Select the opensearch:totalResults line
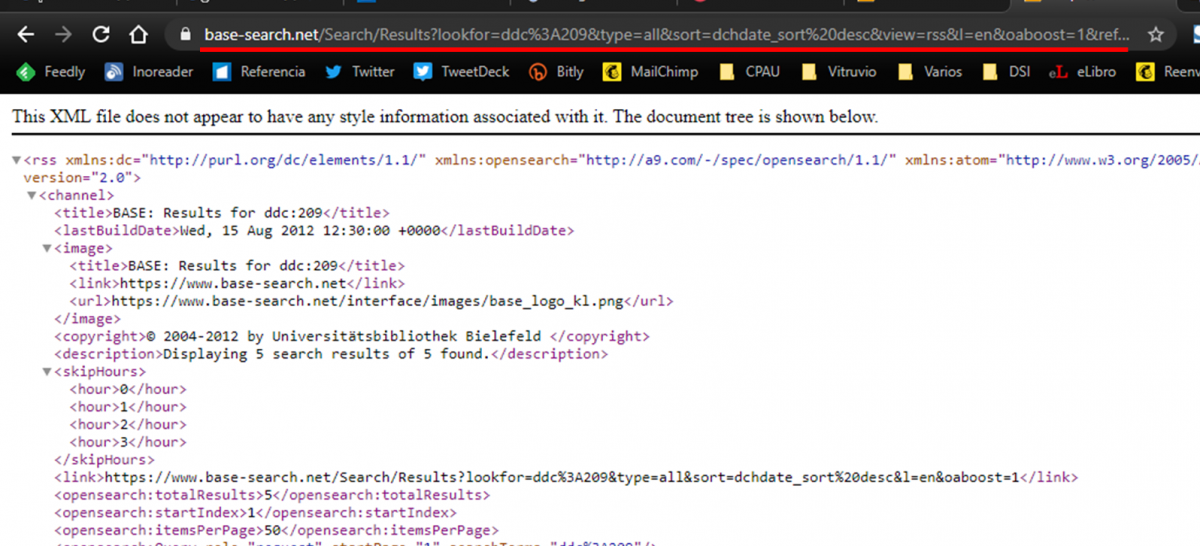This screenshot has height=546, width=1200. pos(272,495)
